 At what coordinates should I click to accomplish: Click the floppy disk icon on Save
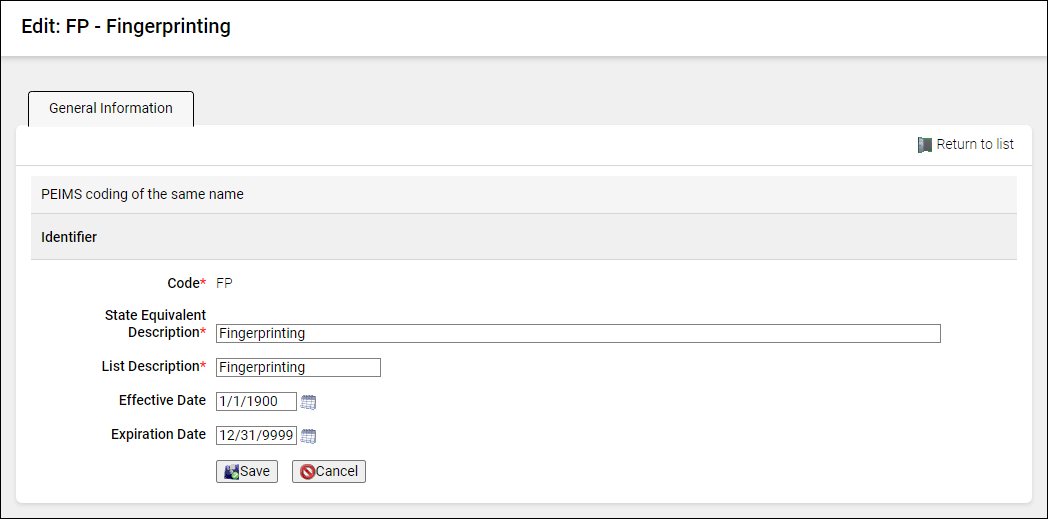click(x=231, y=472)
